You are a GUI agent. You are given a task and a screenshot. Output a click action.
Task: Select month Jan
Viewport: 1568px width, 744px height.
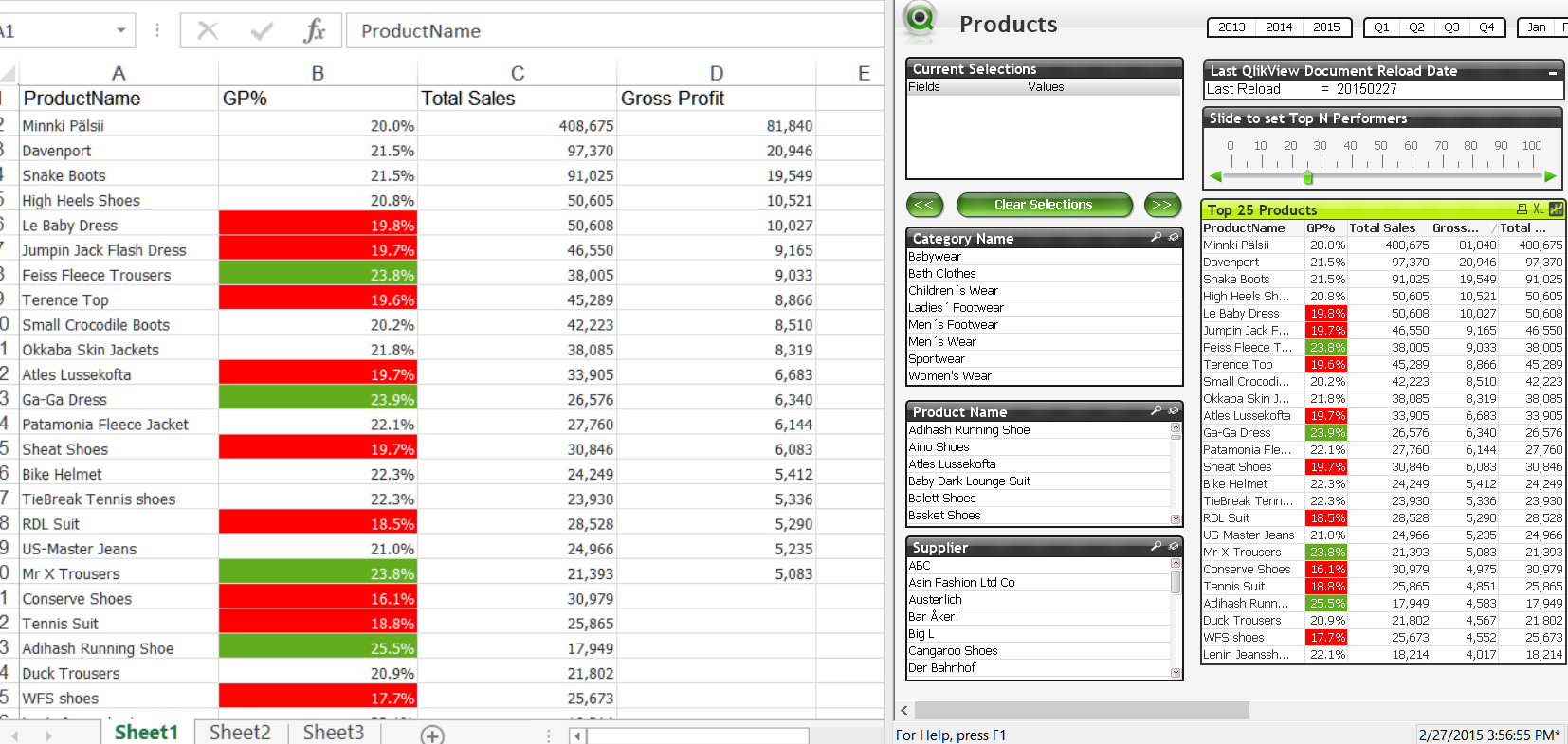coord(1537,27)
